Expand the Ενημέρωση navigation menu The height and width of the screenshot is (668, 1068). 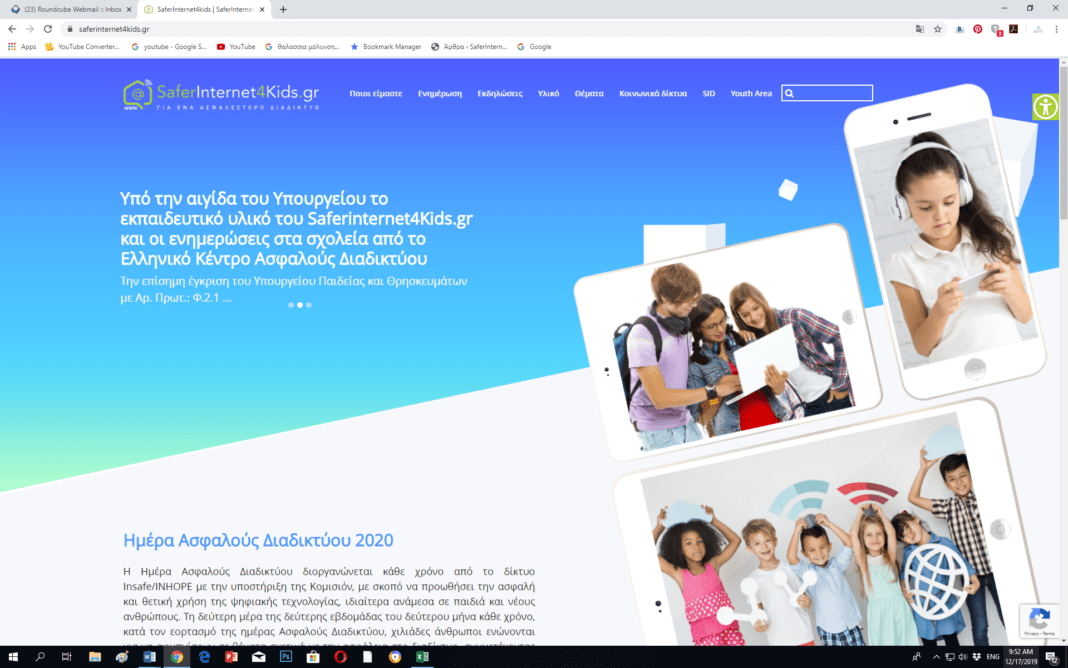[439, 93]
